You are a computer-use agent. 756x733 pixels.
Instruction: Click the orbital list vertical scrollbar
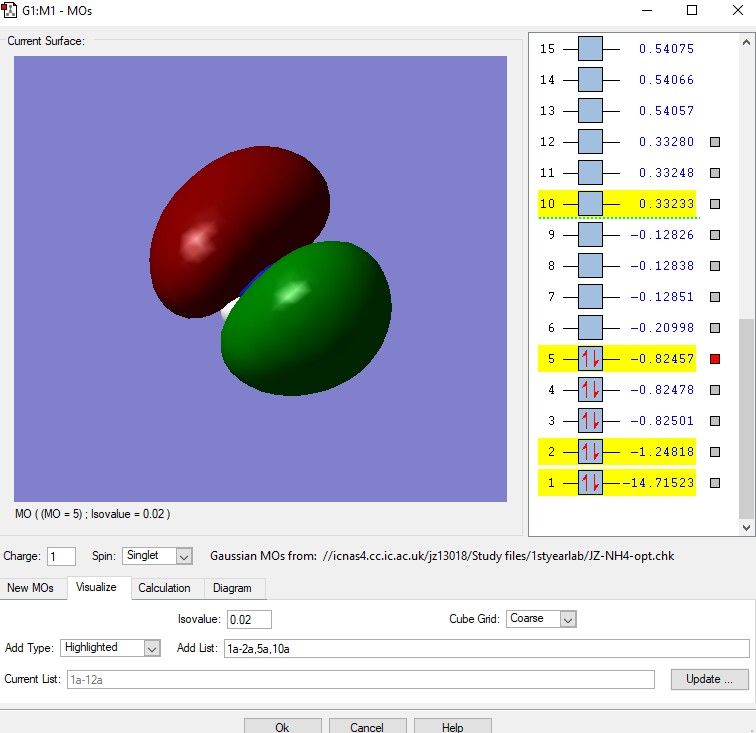click(746, 420)
